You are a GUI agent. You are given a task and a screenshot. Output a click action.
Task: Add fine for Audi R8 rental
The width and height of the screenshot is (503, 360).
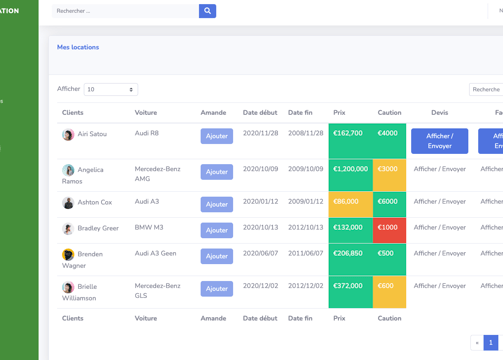click(217, 136)
